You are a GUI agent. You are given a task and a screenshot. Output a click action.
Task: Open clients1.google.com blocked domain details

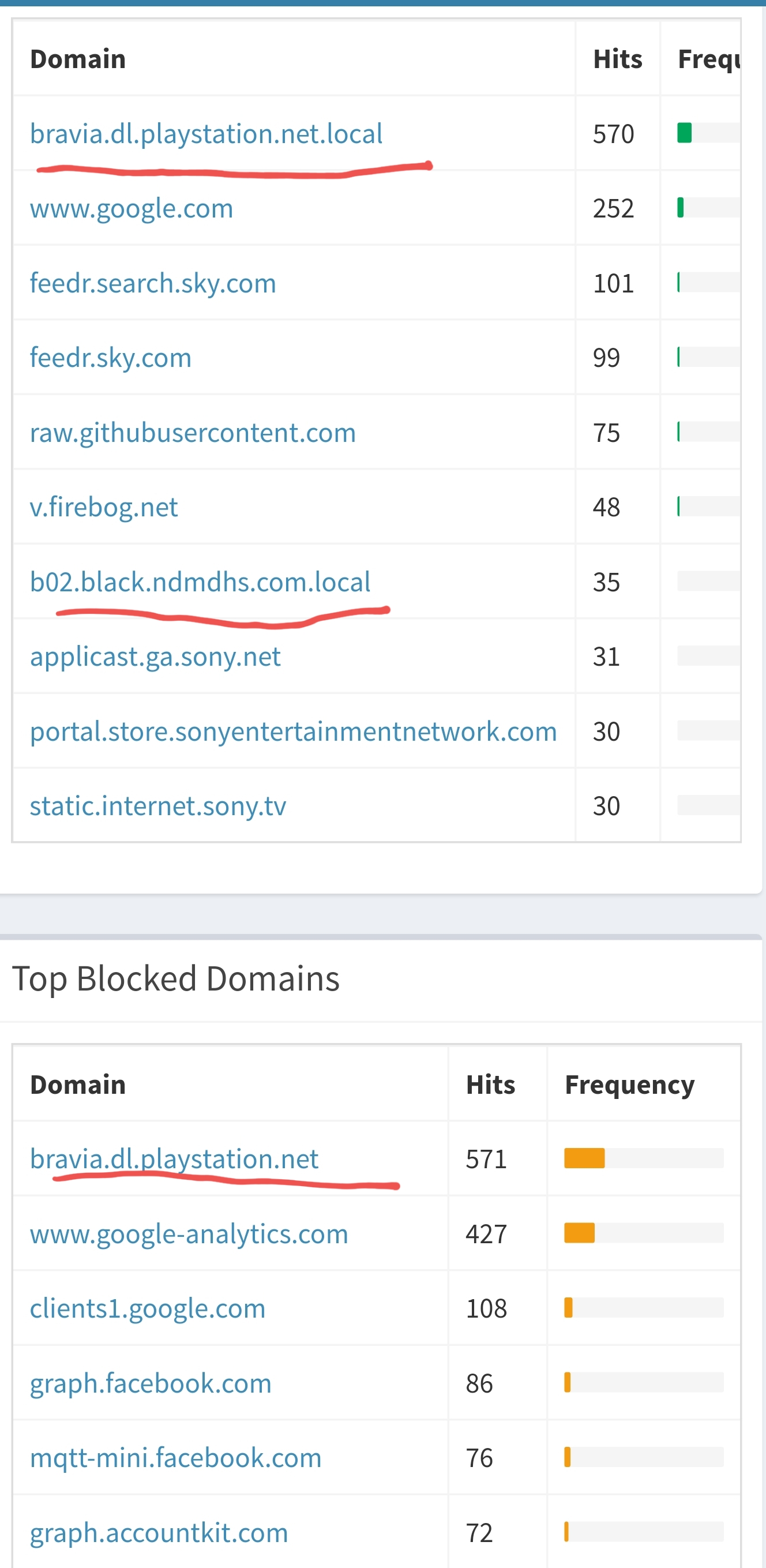148,1309
